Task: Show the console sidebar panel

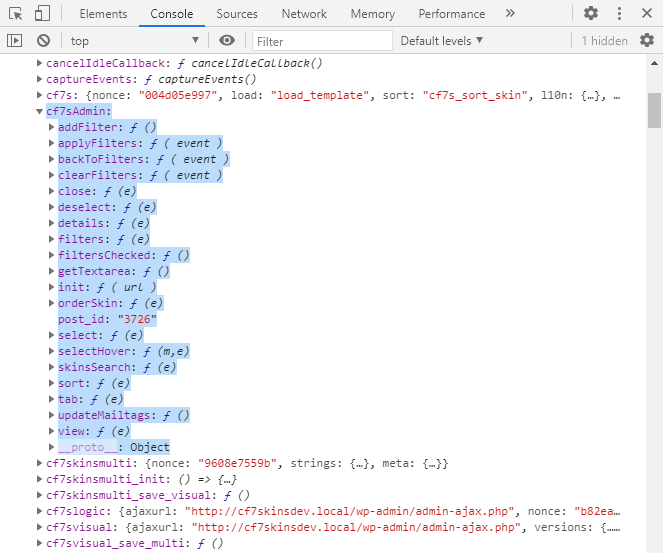Action: [15, 41]
